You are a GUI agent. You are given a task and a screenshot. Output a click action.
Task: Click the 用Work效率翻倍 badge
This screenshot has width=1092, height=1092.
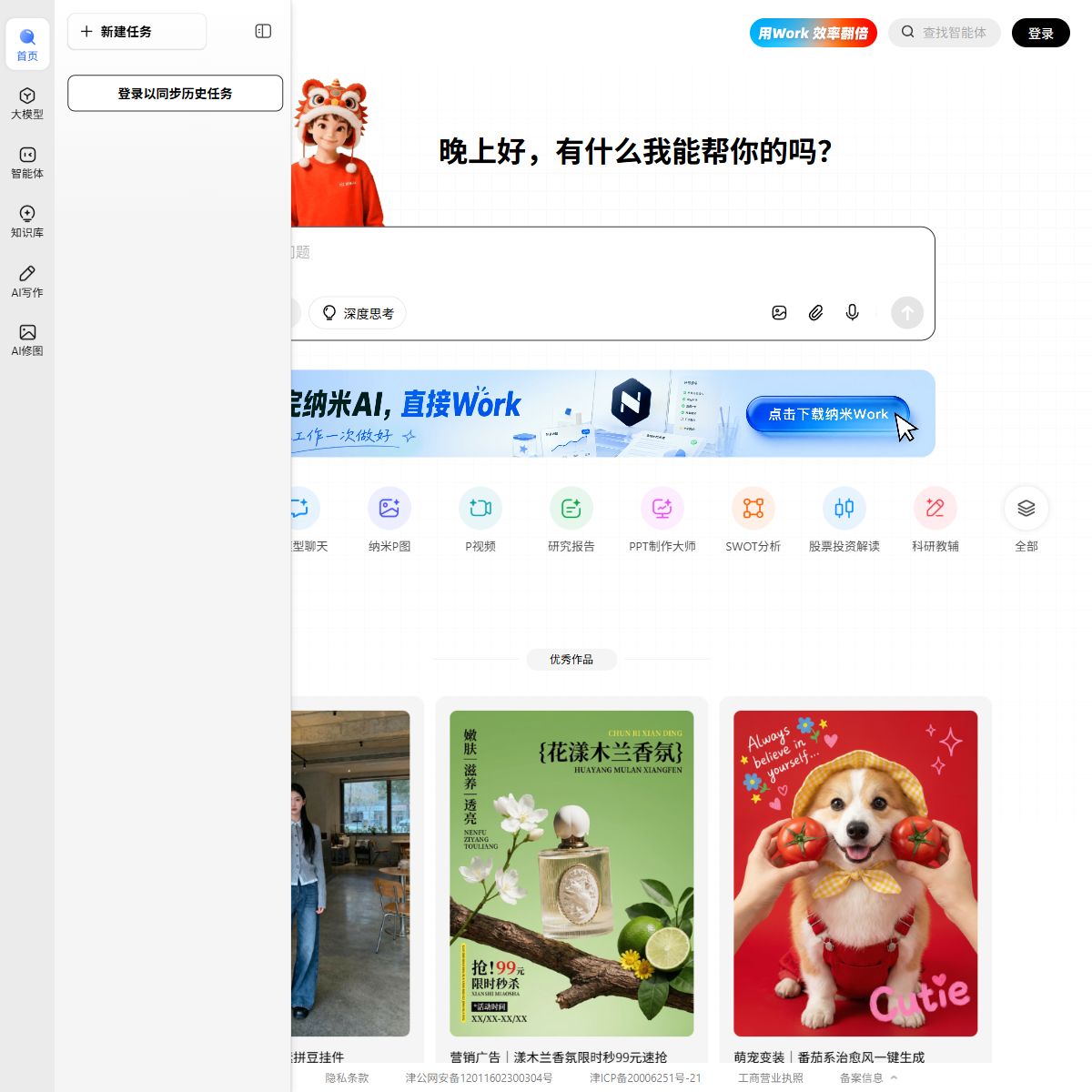pos(813,33)
